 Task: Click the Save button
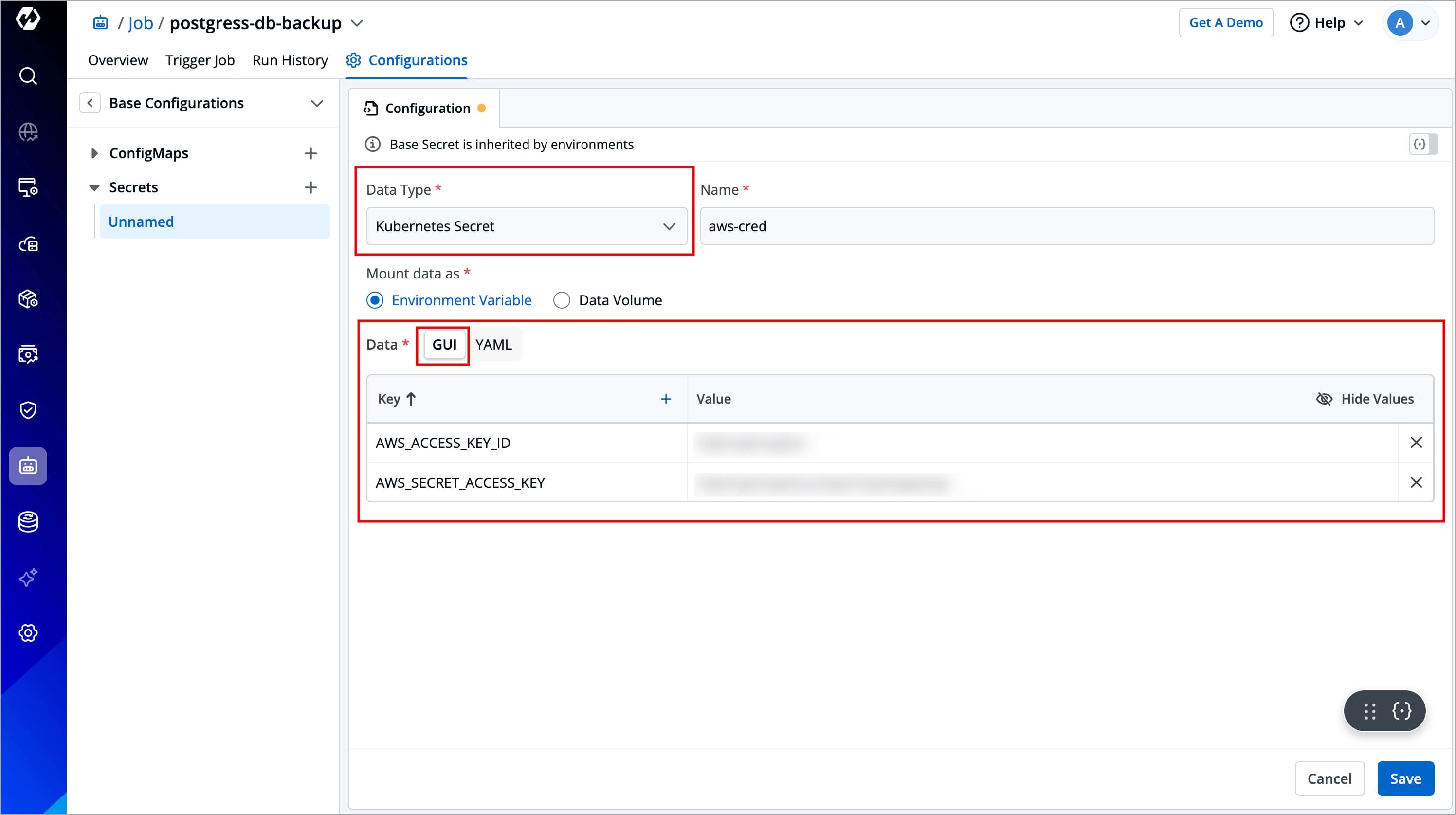point(1405,779)
